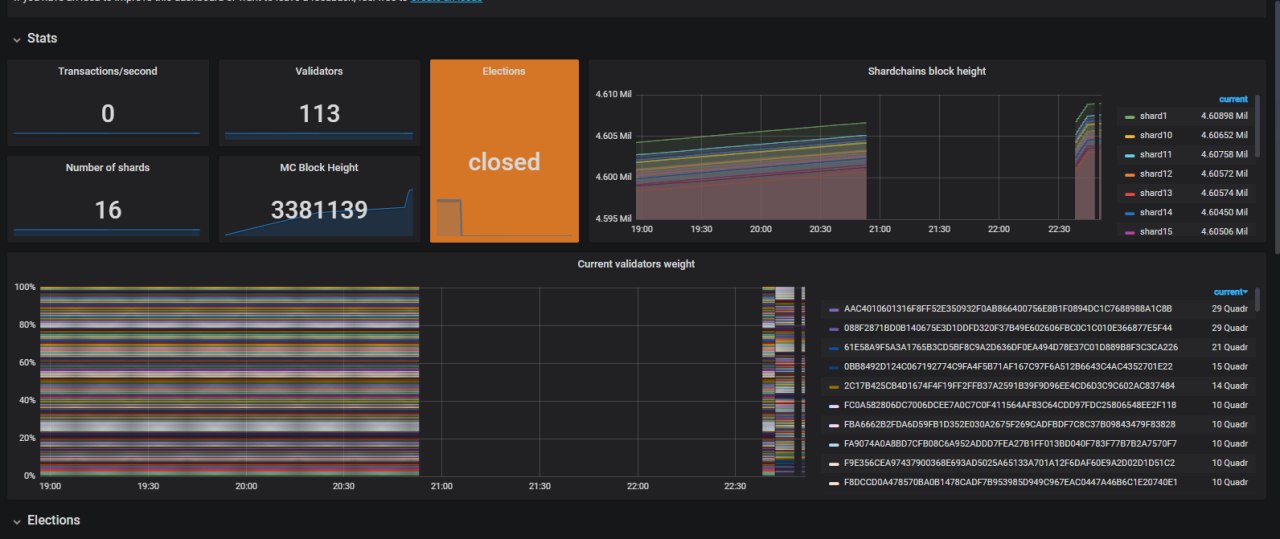Viewport: 1280px width, 539px height.
Task: Select validator FBA6662B2FDA6D59FB1D legend entry
Action: 1009,424
